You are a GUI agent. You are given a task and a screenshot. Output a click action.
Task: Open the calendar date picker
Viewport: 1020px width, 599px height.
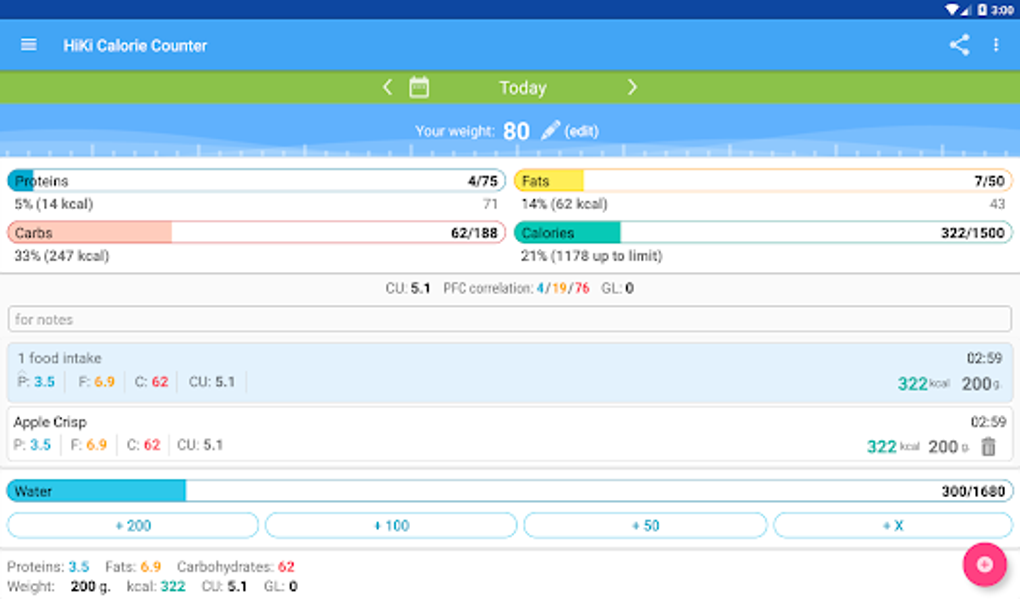click(419, 87)
